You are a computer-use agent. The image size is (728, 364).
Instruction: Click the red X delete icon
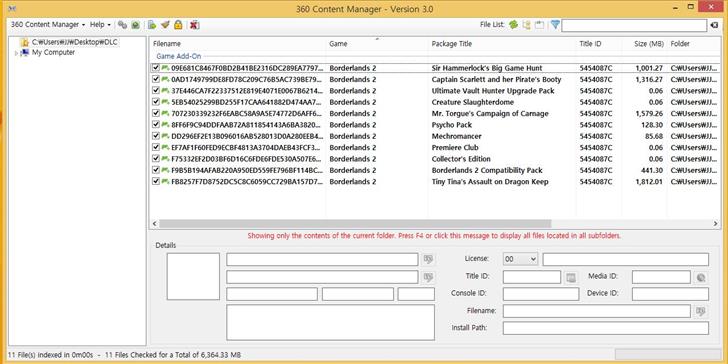click(195, 25)
